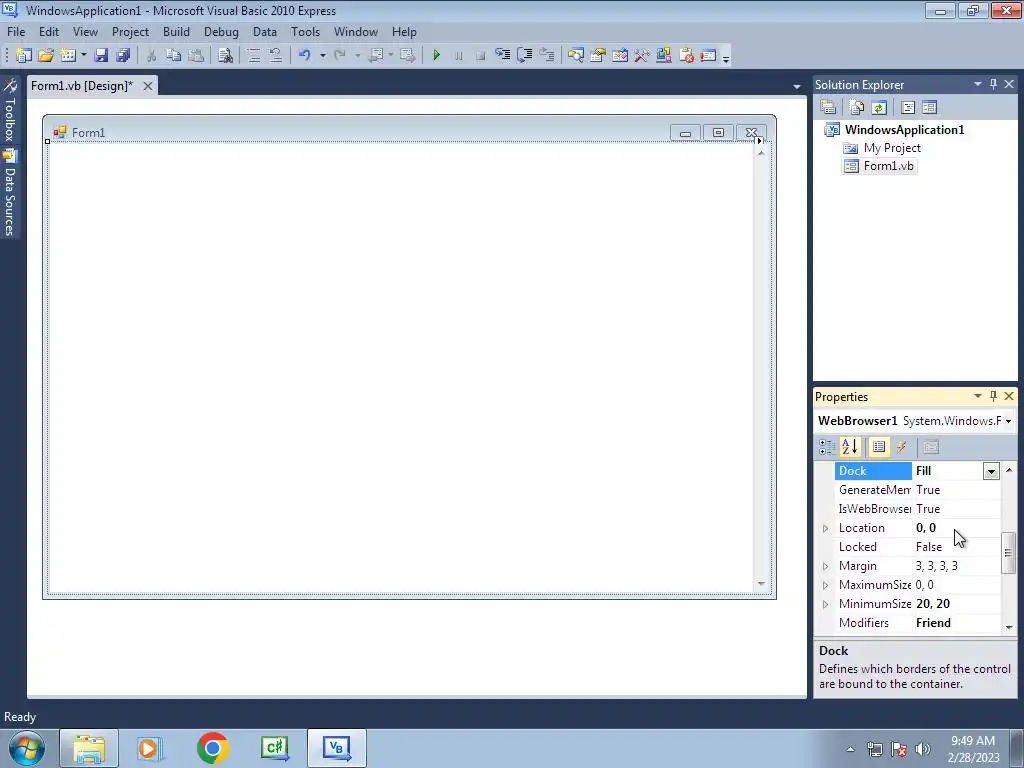
Task: Open the Edit menu
Action: 49,32
